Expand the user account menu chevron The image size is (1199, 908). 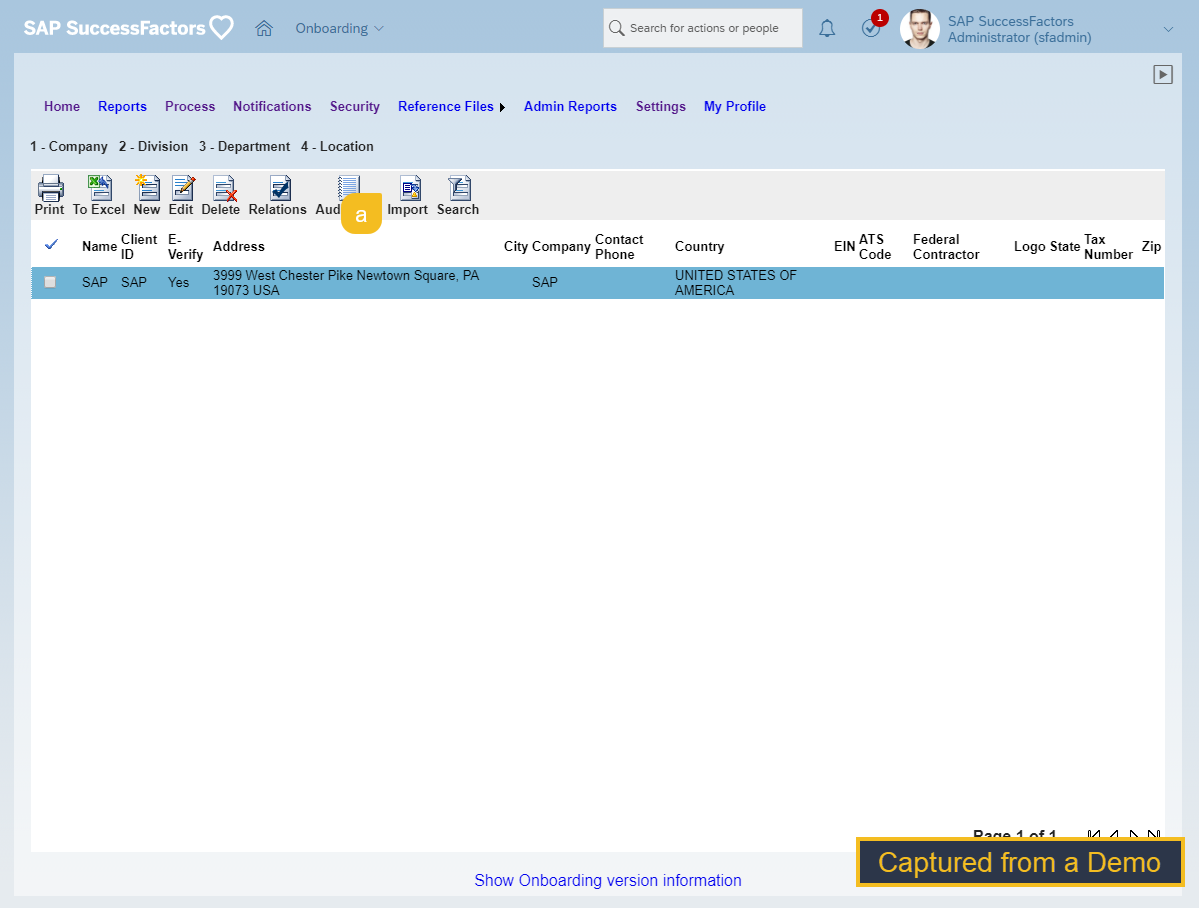1168,29
